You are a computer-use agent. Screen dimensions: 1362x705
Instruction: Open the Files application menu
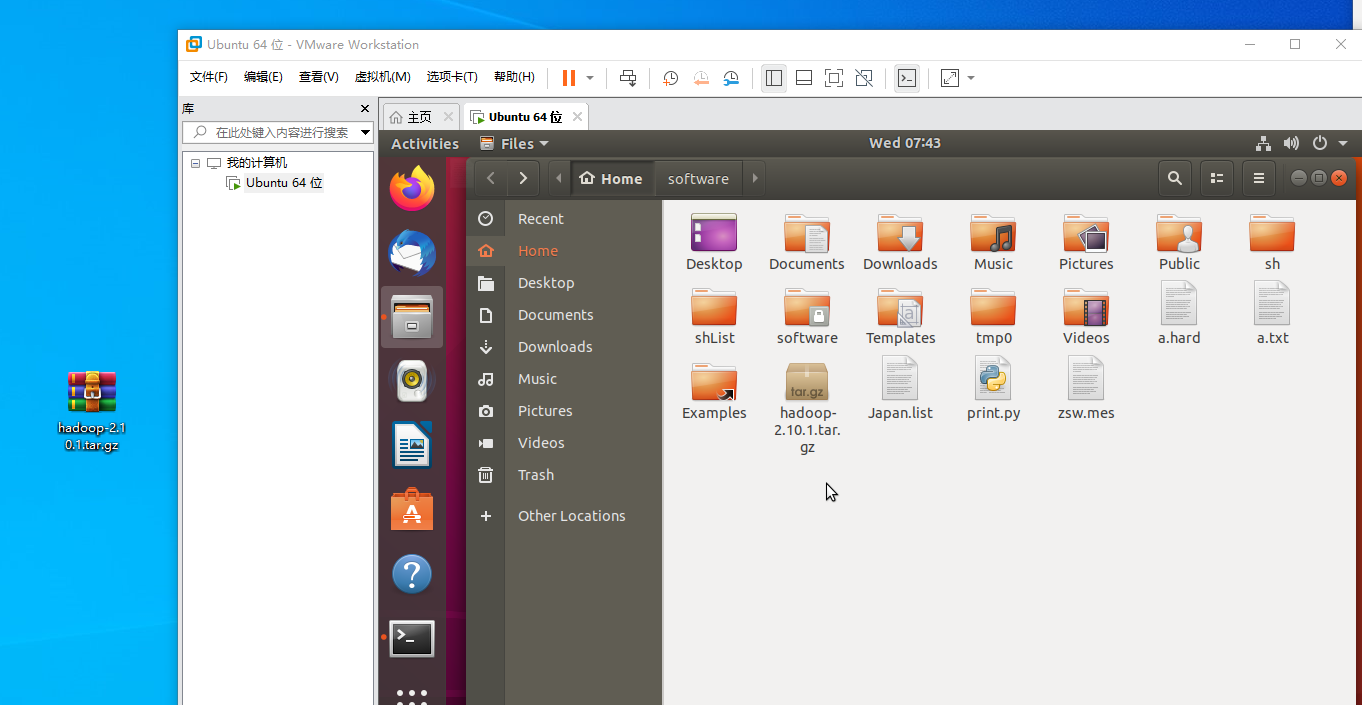(x=513, y=144)
